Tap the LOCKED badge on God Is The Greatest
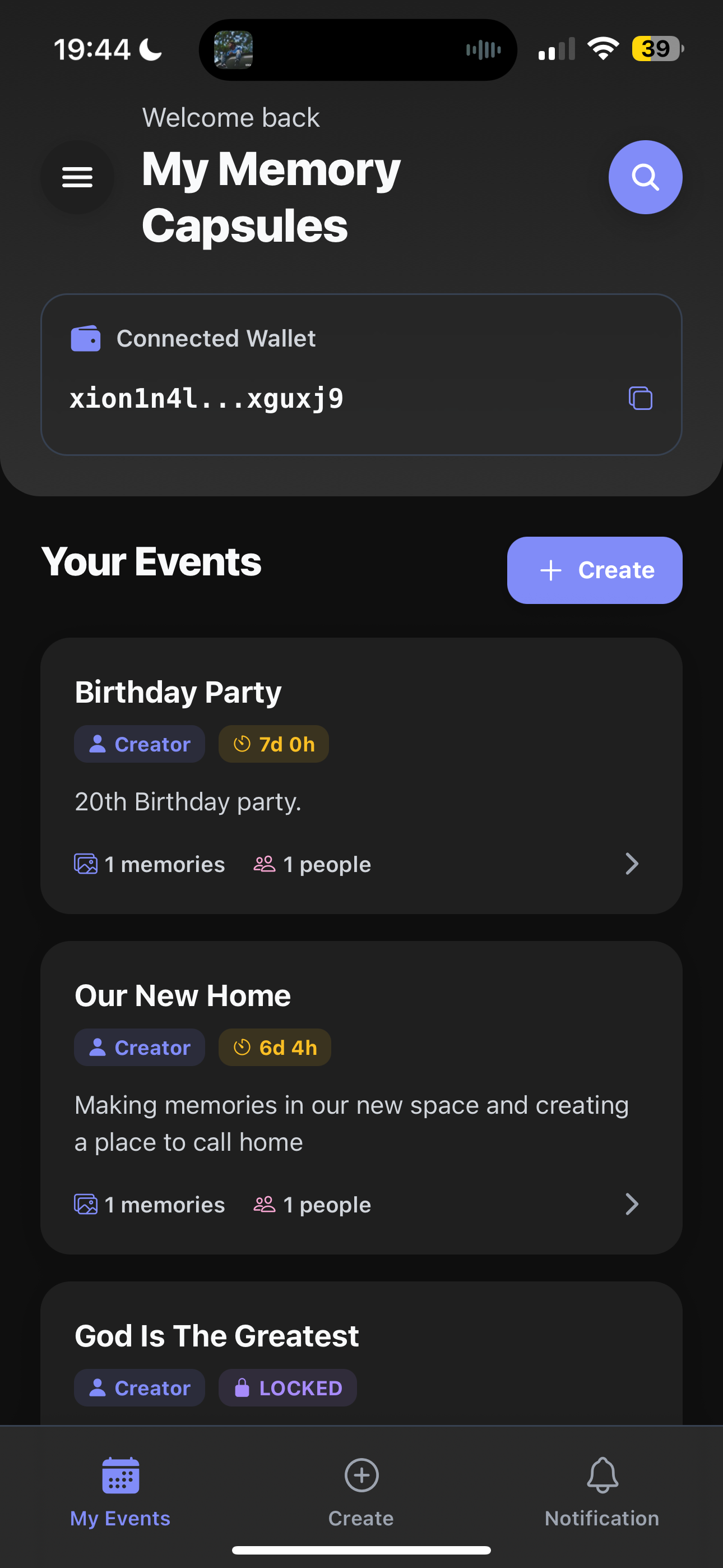The height and width of the screenshot is (1568, 723). (x=288, y=1388)
